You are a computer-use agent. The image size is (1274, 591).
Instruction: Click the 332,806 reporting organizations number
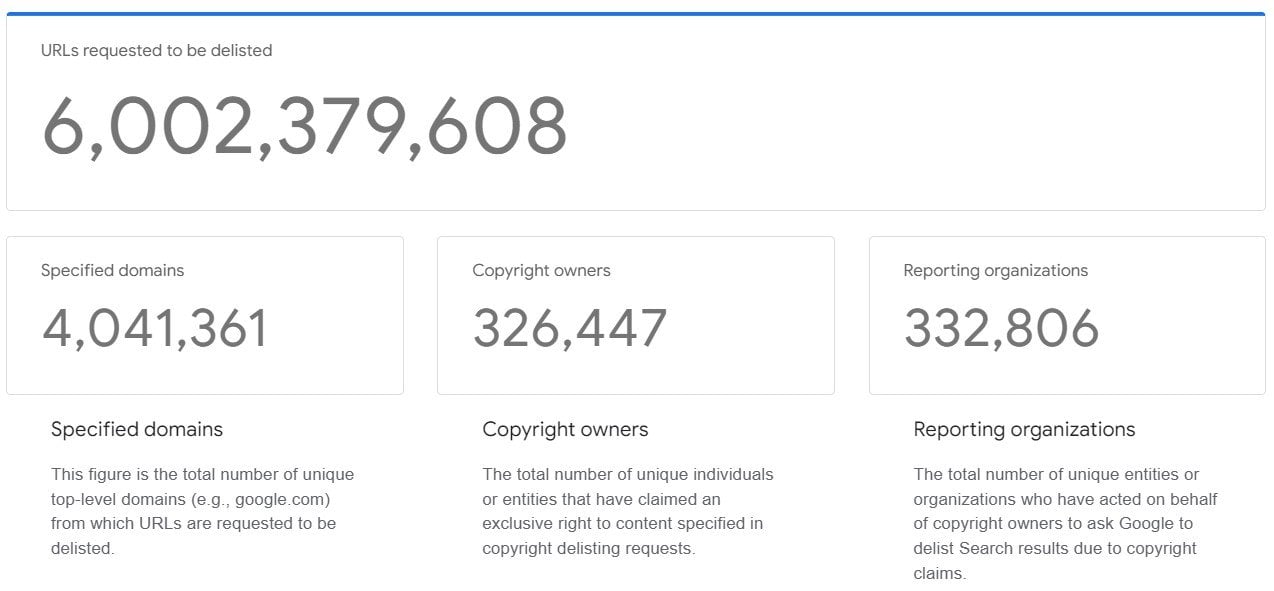pyautogui.click(x=1001, y=328)
